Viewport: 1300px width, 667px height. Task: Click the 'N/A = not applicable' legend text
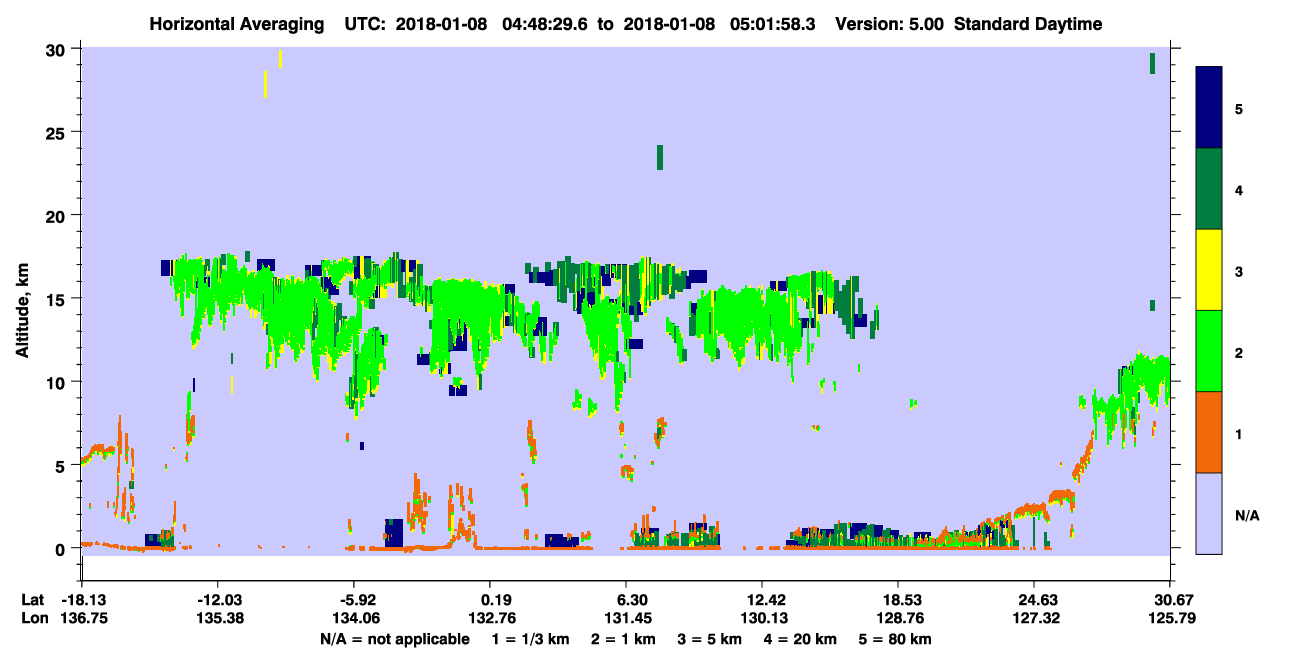coord(395,639)
